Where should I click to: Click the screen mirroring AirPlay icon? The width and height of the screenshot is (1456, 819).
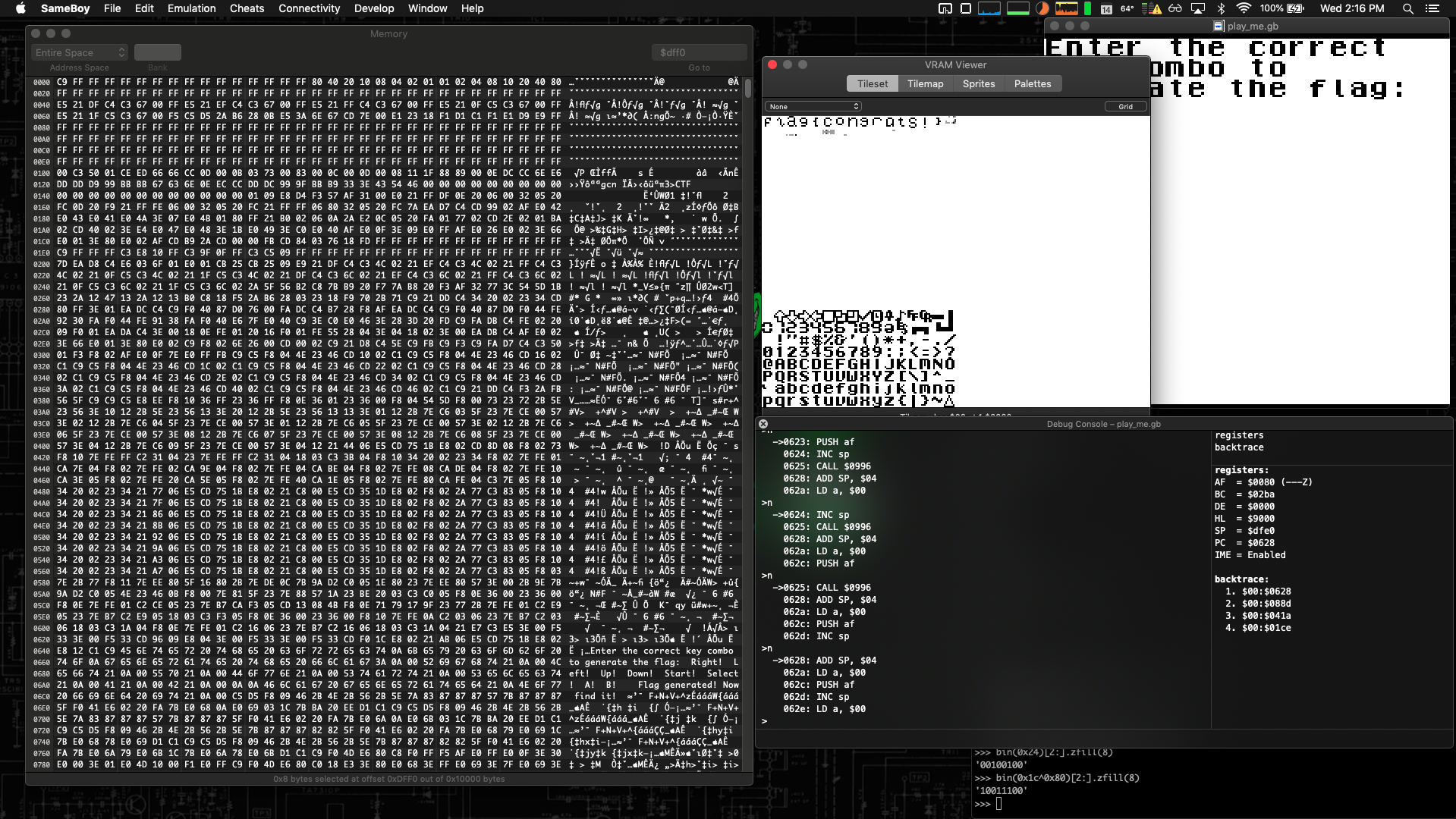tap(1198, 9)
